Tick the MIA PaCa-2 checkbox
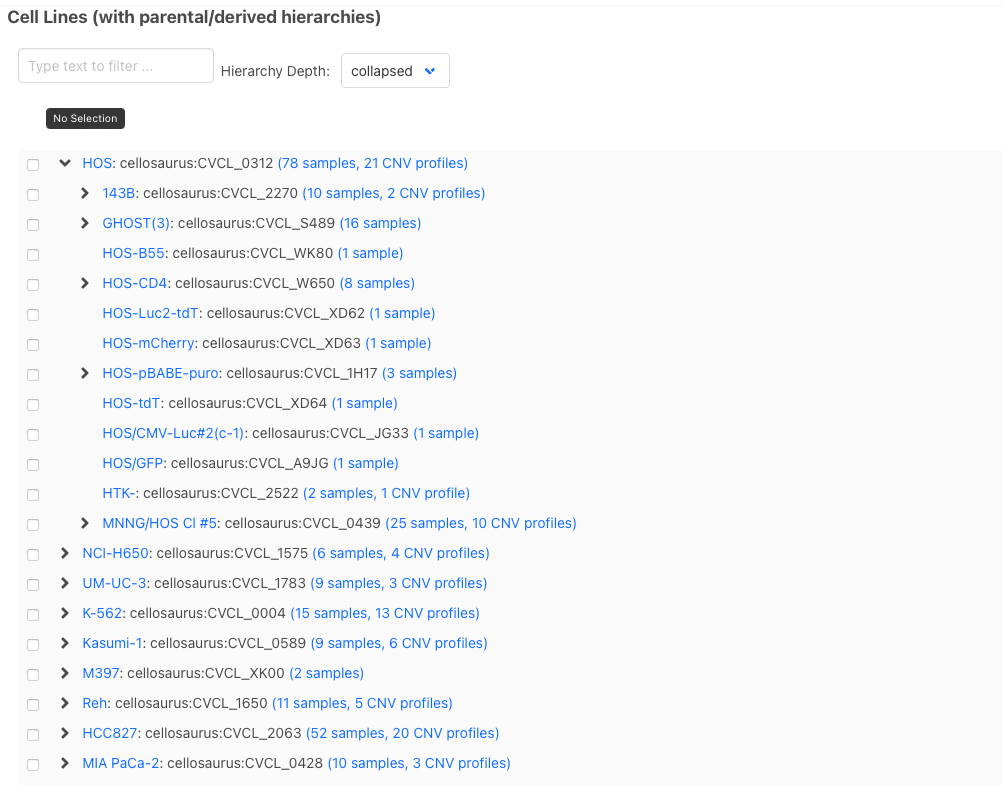 [32, 764]
